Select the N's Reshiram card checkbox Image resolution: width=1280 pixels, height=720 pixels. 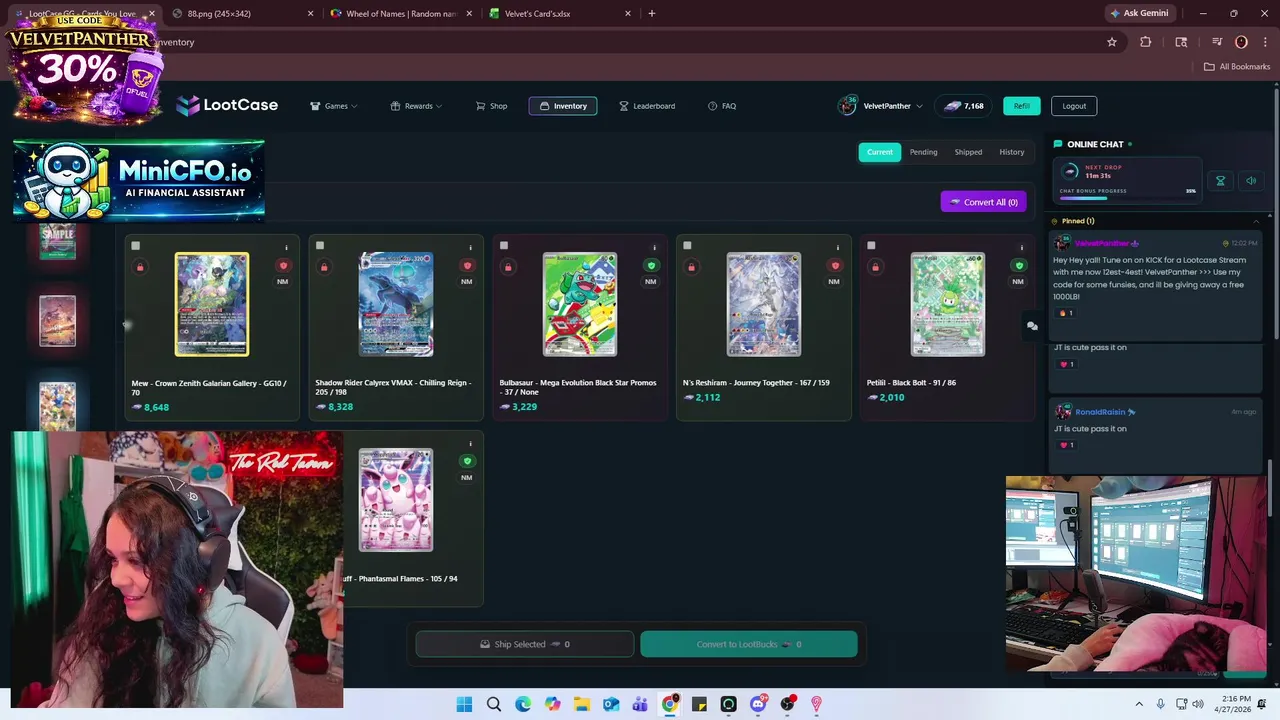(x=687, y=245)
